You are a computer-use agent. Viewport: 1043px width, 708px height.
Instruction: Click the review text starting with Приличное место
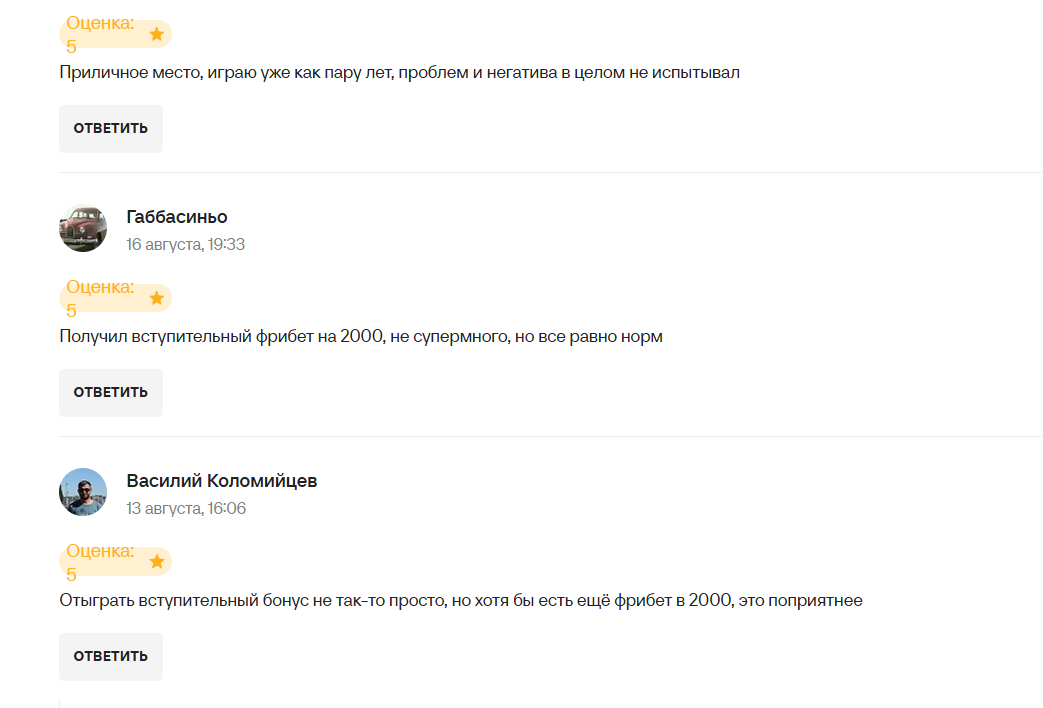pyautogui.click(x=400, y=73)
